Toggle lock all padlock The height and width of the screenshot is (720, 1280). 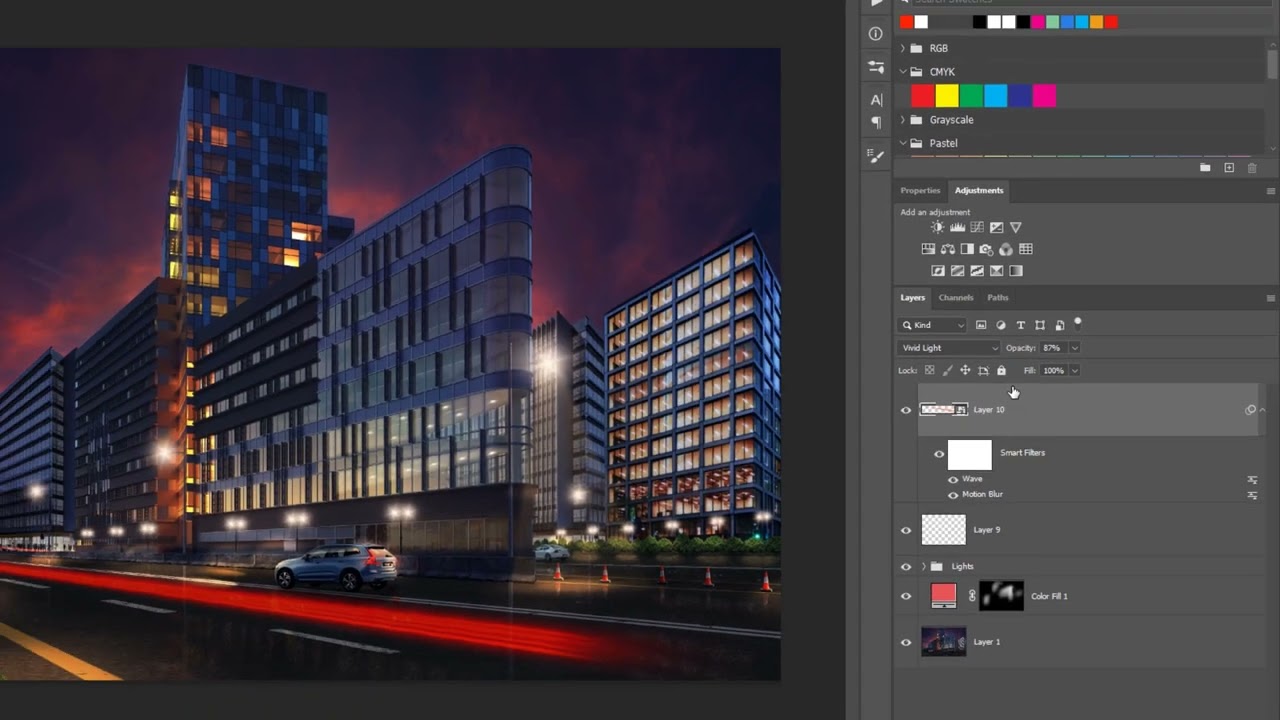(1001, 370)
